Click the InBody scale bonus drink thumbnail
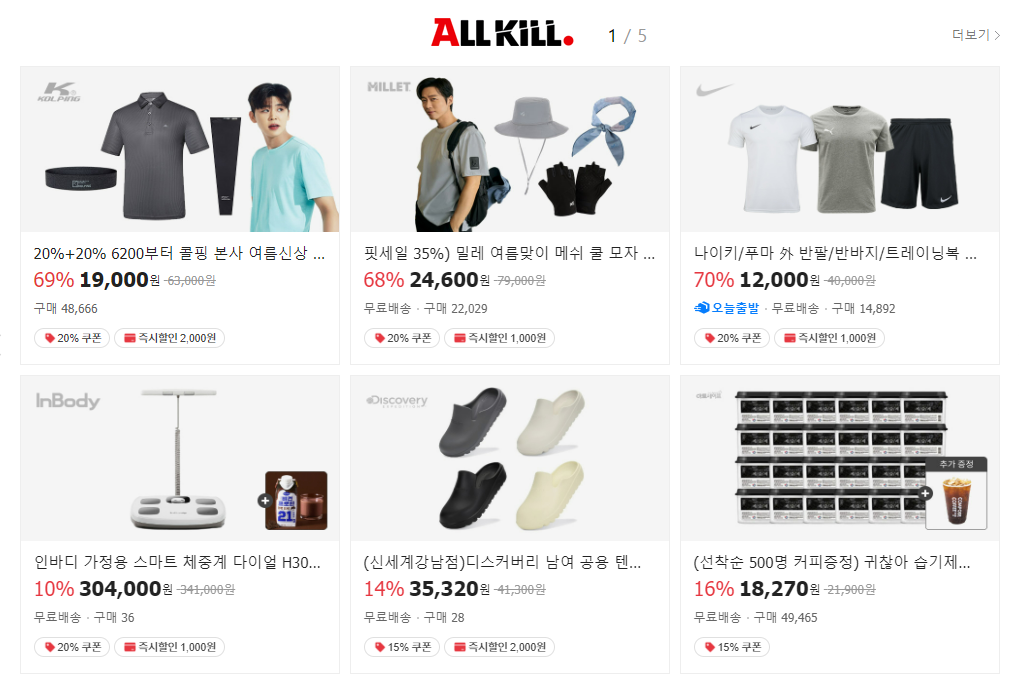The image size is (1019, 694). click(x=296, y=500)
